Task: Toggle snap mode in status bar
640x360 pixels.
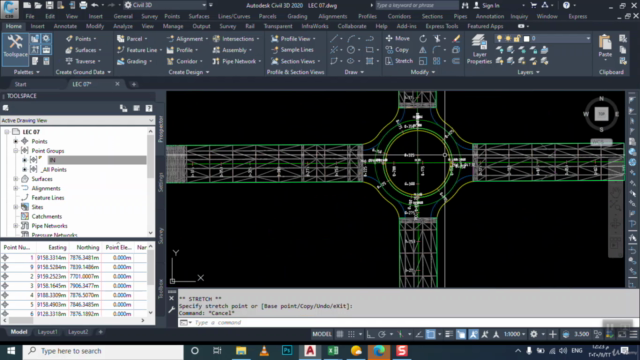Action: [x=351, y=334]
